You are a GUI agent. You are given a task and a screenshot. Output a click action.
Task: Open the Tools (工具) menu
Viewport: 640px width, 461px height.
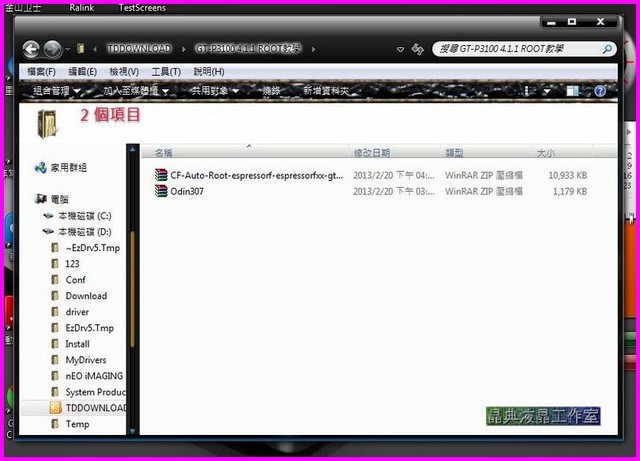[x=166, y=72]
